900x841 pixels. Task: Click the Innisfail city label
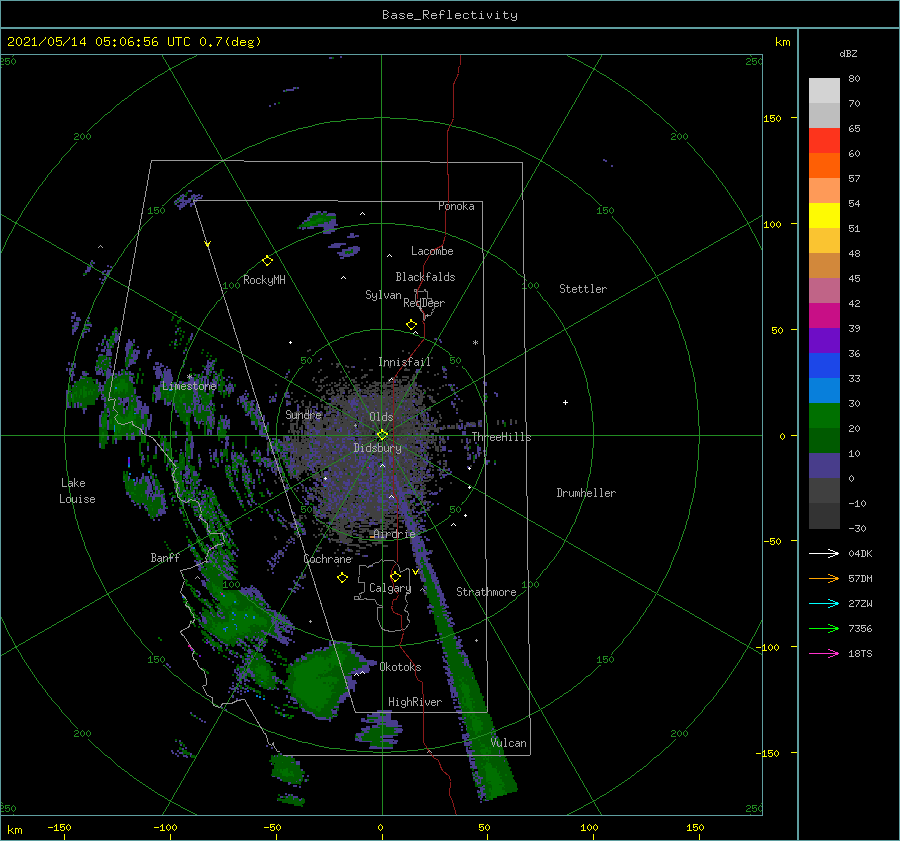pyautogui.click(x=404, y=362)
